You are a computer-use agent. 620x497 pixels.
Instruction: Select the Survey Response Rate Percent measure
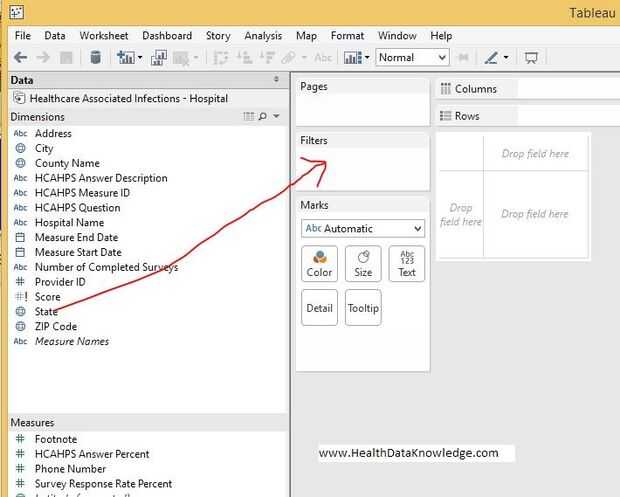pyautogui.click(x=103, y=484)
